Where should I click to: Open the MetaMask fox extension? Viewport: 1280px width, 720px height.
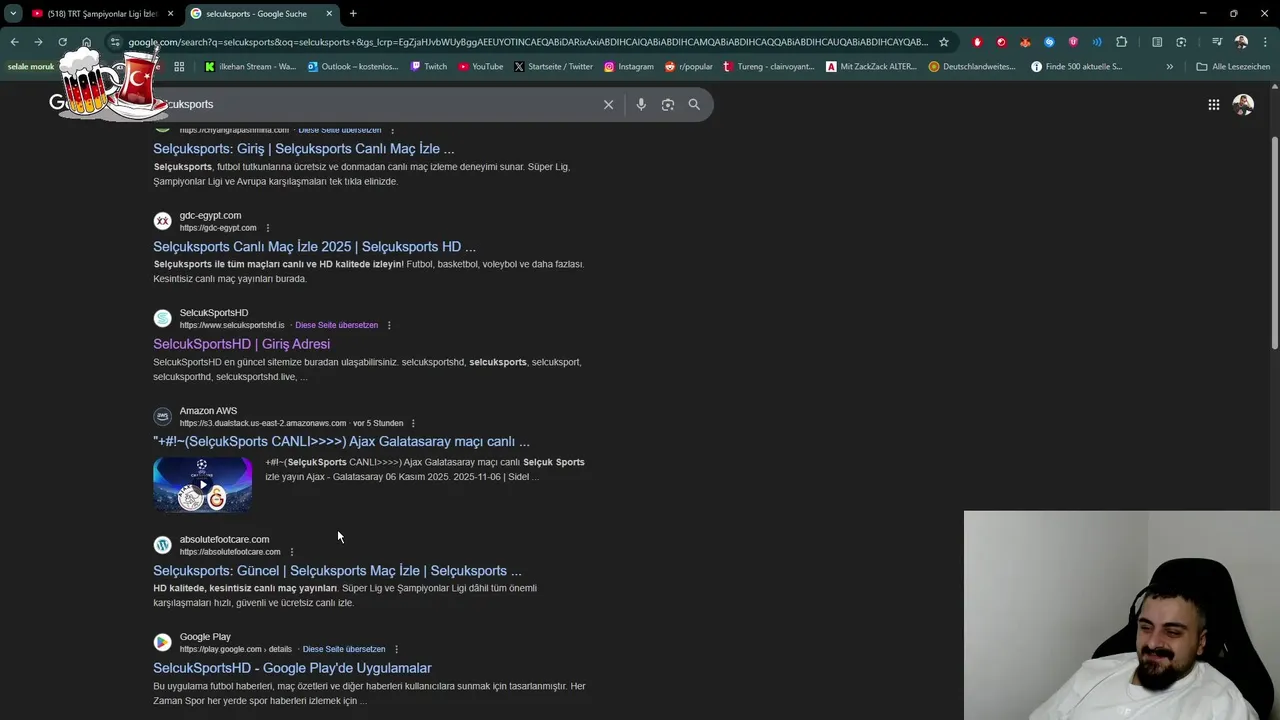1025,42
